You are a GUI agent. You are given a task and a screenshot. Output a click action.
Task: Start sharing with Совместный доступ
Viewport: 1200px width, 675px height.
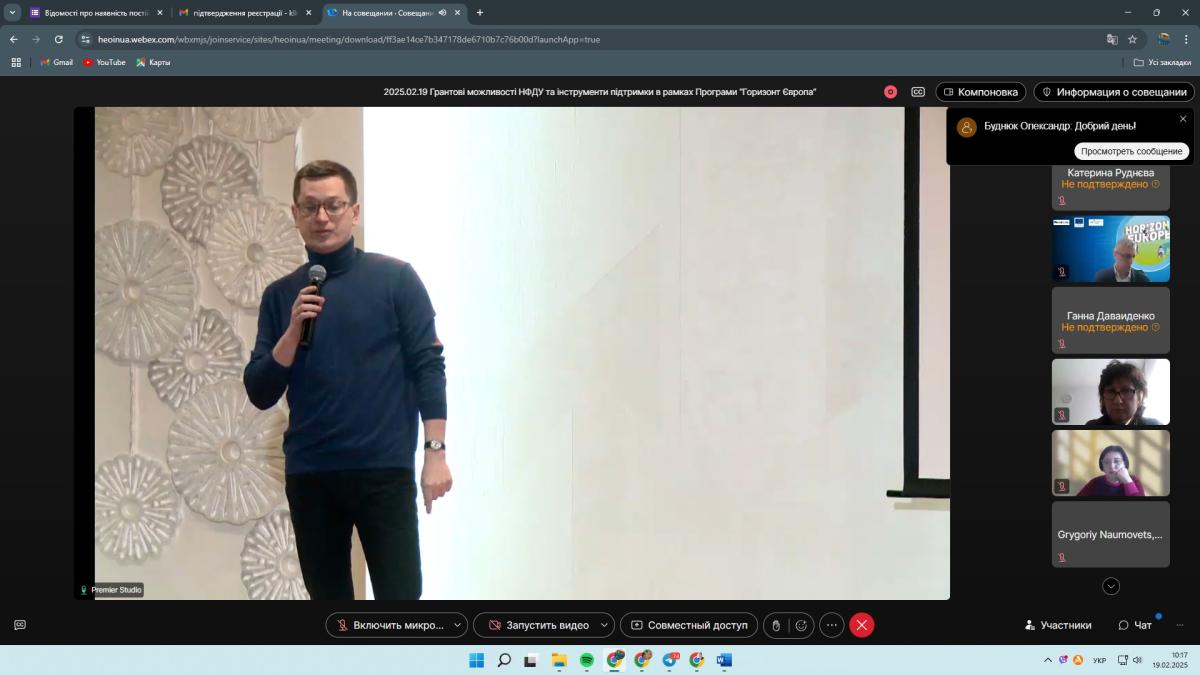(688, 625)
